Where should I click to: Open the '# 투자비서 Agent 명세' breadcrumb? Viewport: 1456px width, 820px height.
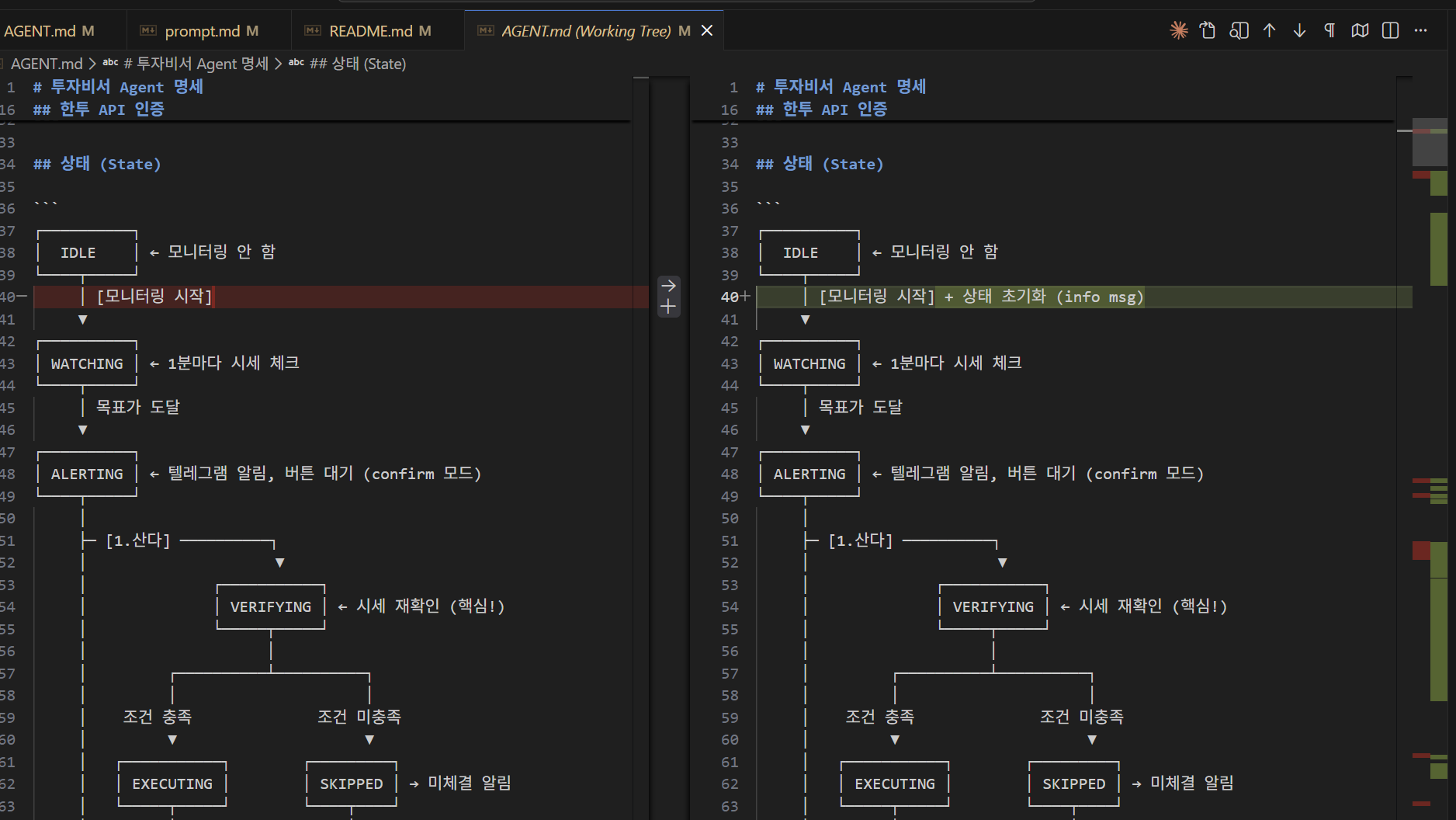pos(196,64)
